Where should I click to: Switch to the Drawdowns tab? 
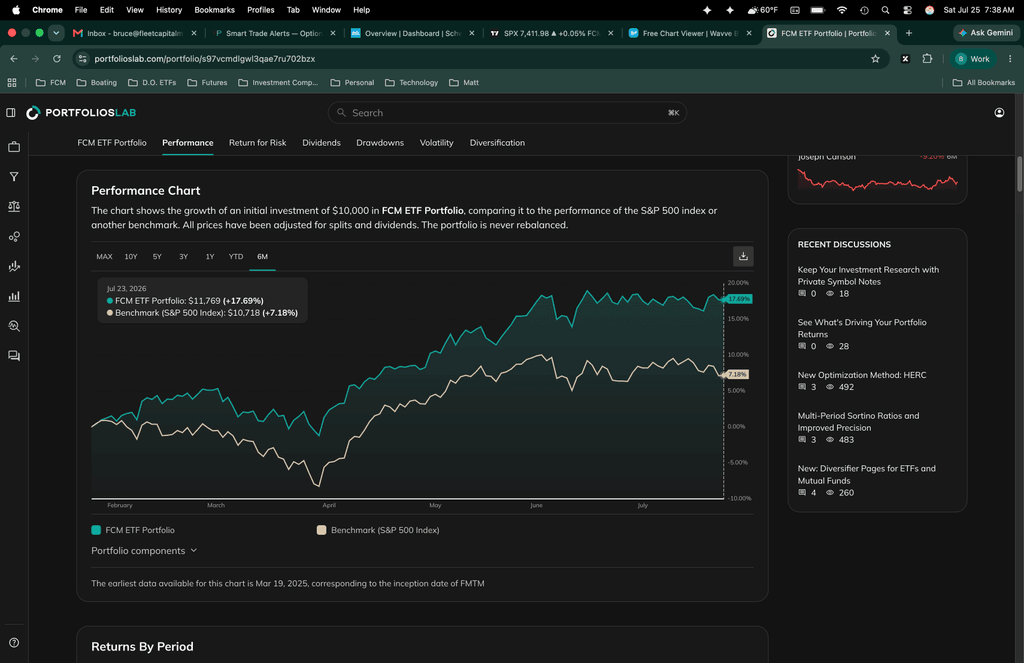(380, 142)
